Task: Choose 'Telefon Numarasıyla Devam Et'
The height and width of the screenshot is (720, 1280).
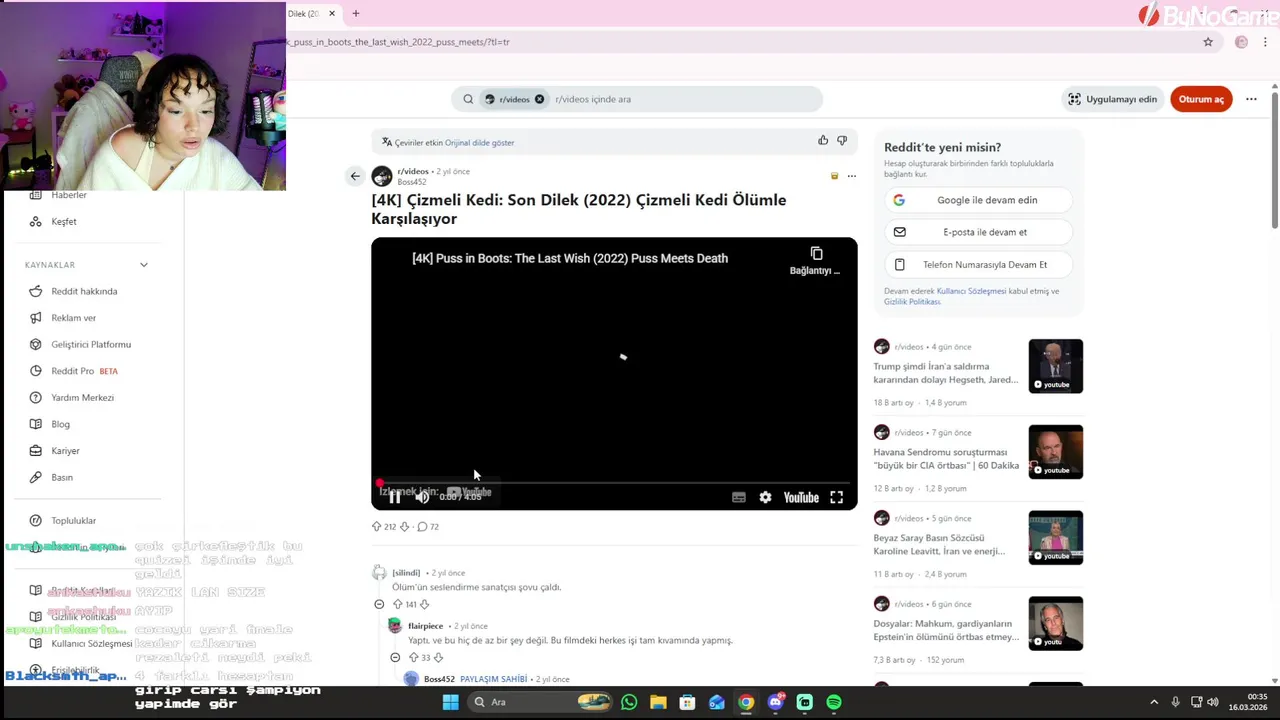Action: [978, 265]
